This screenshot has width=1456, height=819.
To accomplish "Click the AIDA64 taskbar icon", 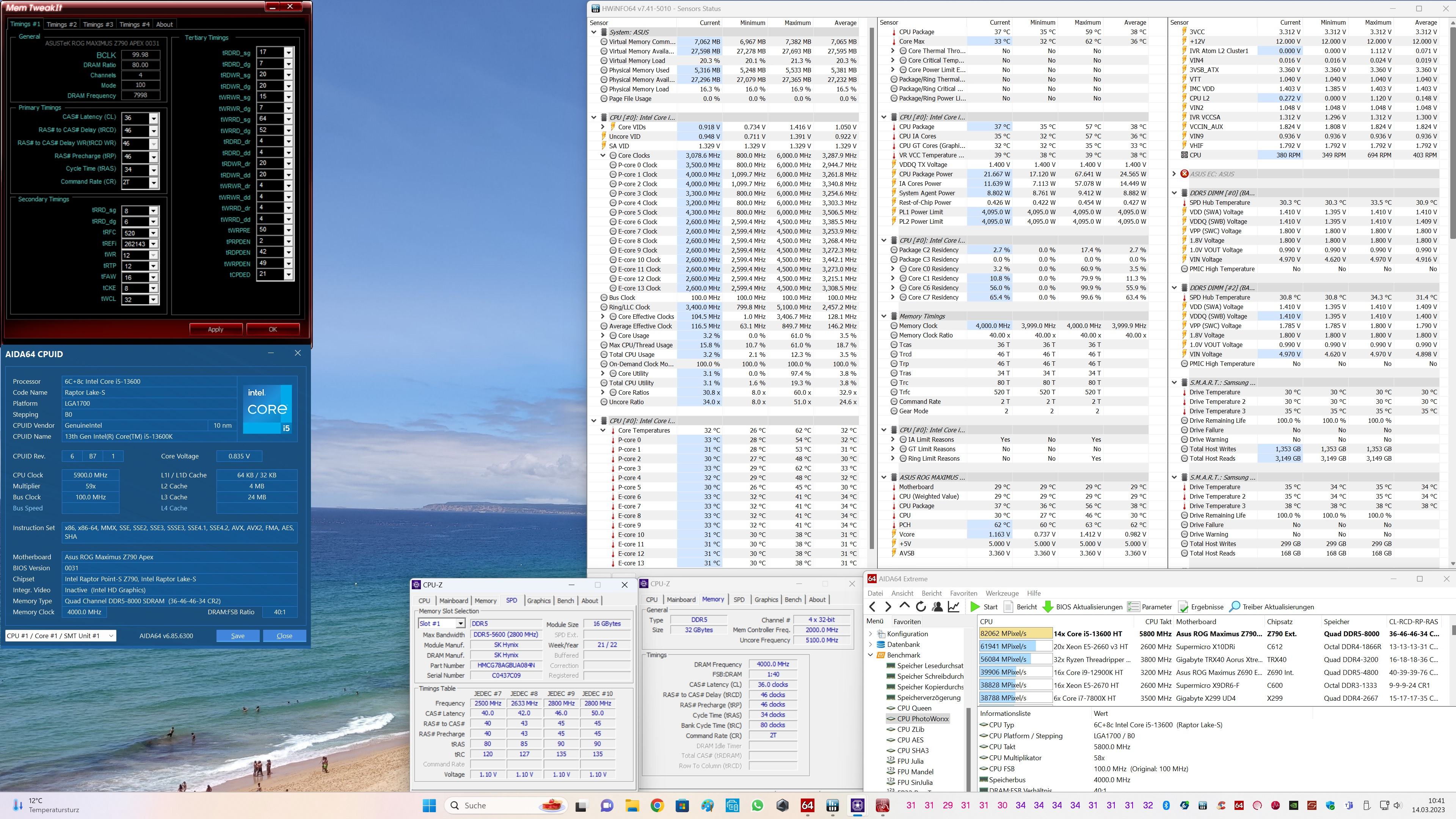I will coord(807,805).
